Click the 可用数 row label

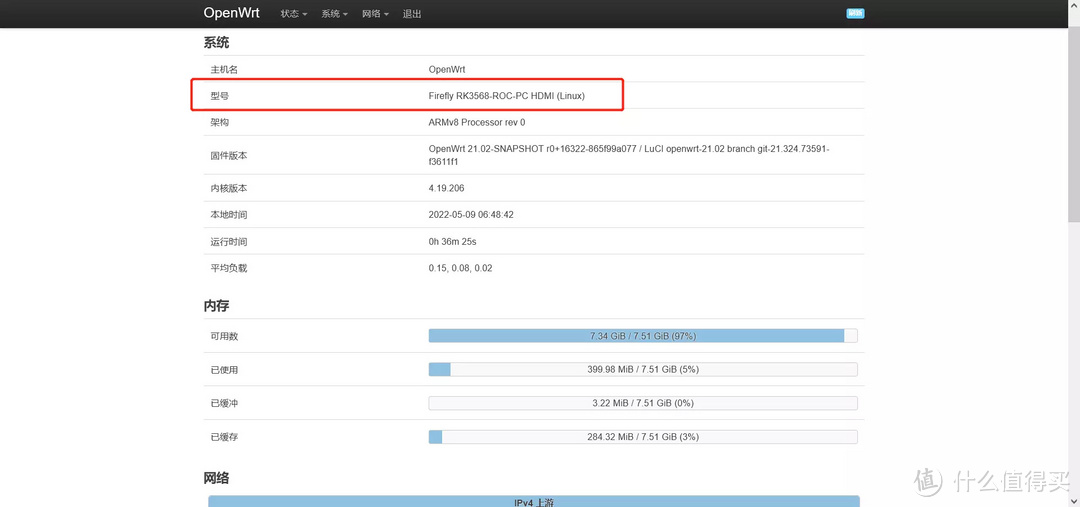[224, 336]
